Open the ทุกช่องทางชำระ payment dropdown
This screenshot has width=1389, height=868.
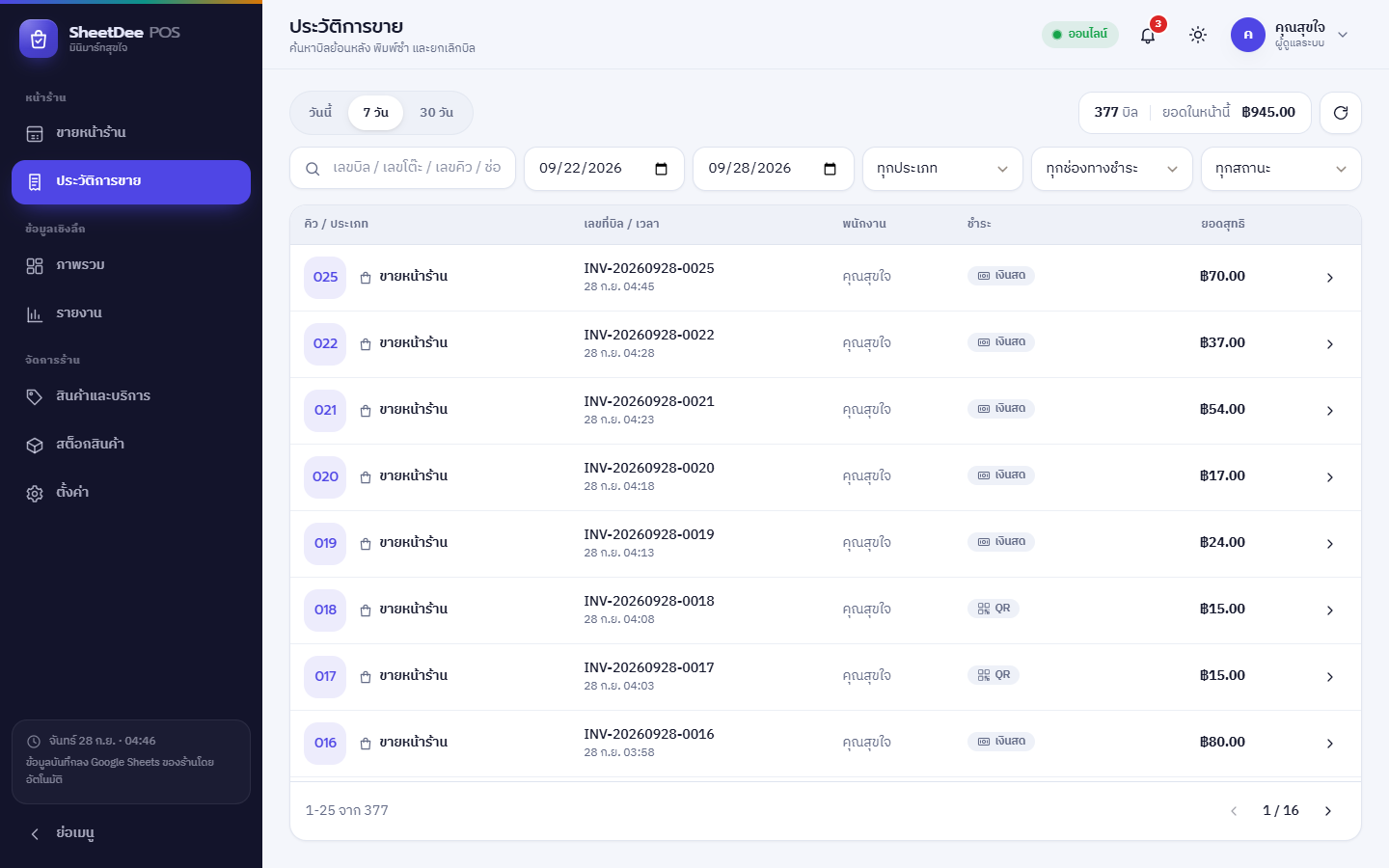click(x=1112, y=169)
